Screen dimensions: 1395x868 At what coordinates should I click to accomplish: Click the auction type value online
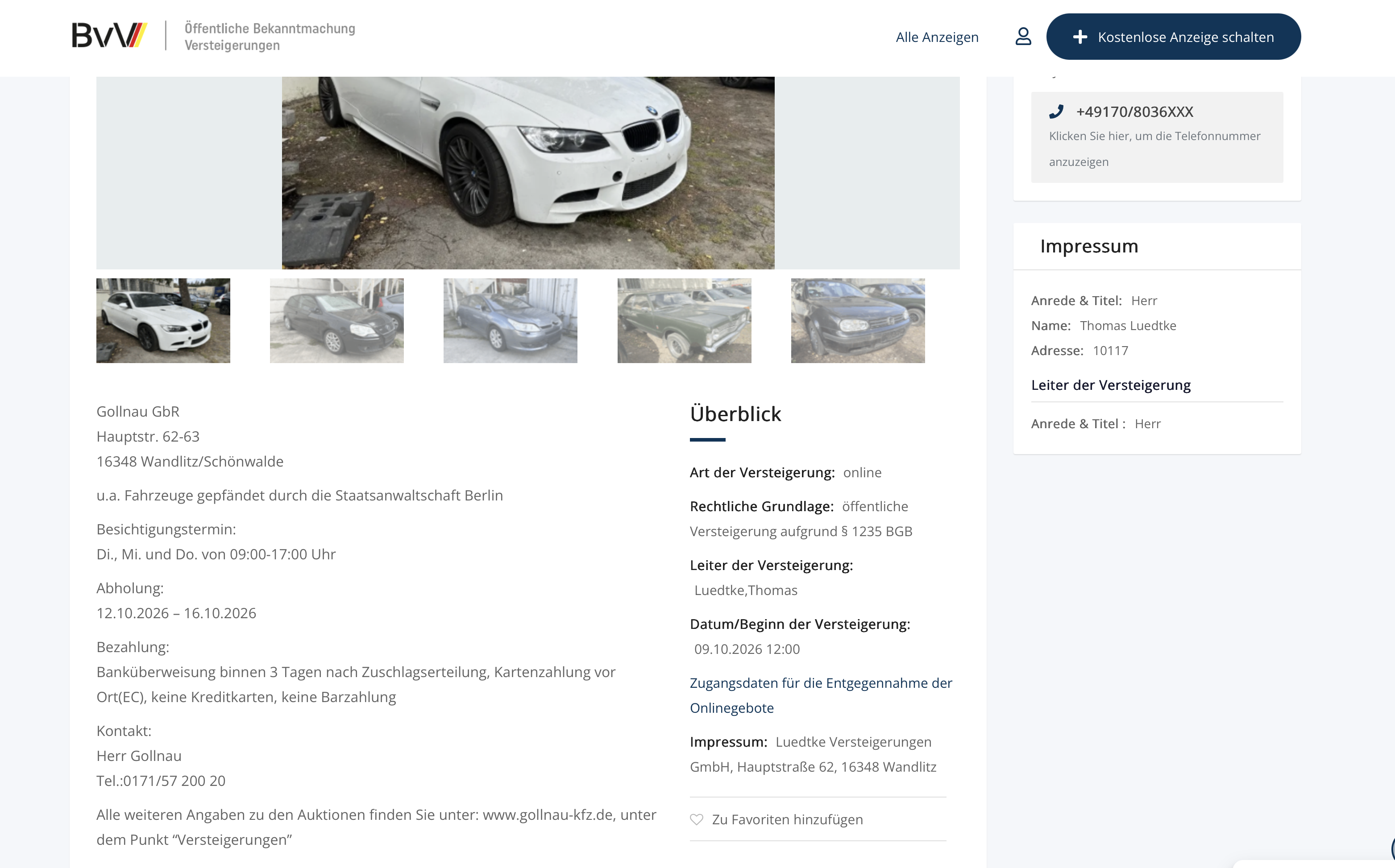click(x=862, y=472)
